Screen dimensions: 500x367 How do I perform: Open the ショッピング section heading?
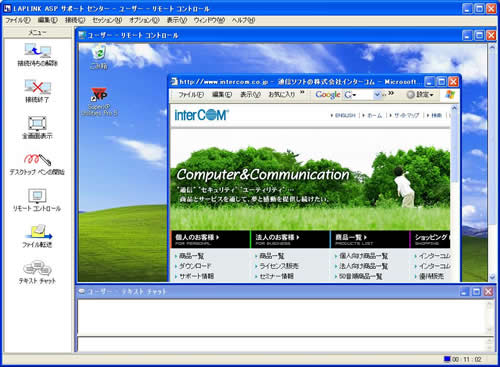point(432,237)
